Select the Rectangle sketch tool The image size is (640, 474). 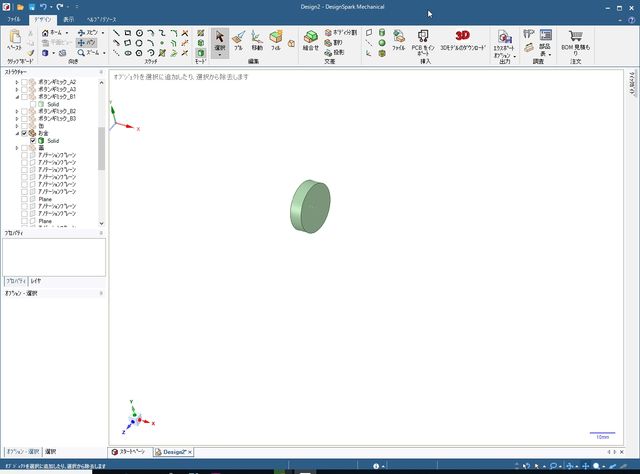pyautogui.click(x=128, y=33)
